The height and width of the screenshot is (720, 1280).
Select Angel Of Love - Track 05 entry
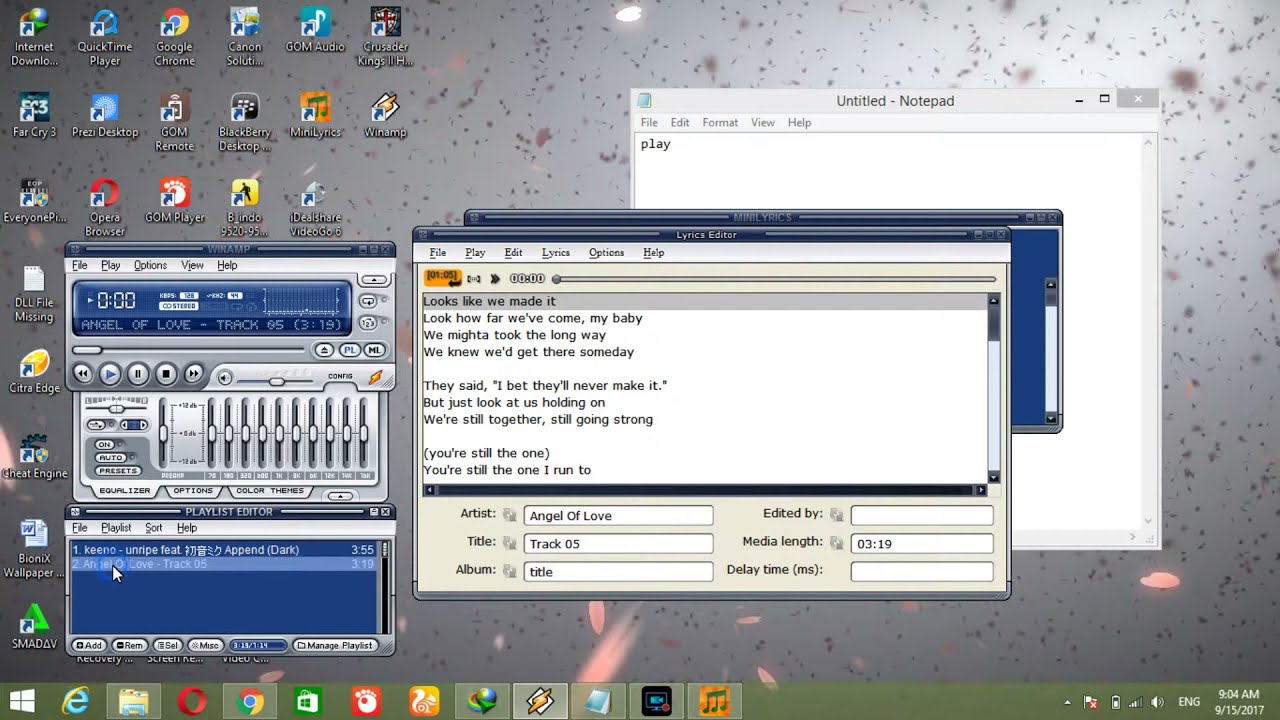[224, 564]
